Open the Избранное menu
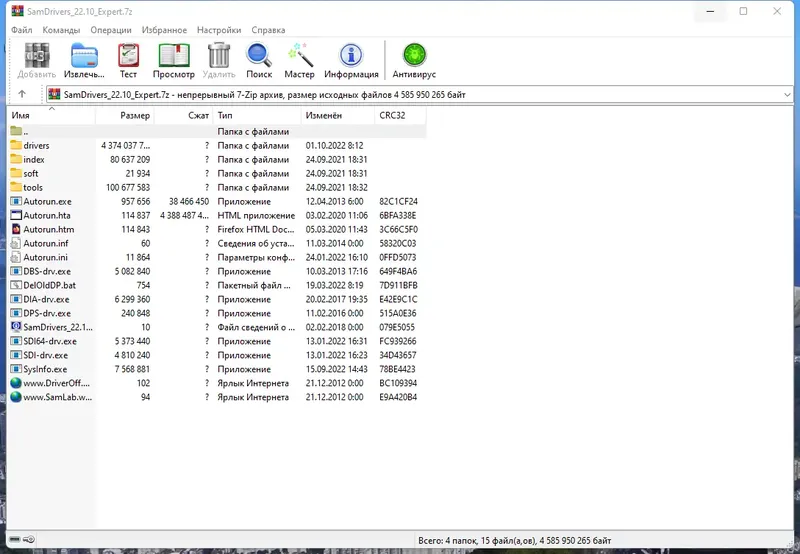 164,30
